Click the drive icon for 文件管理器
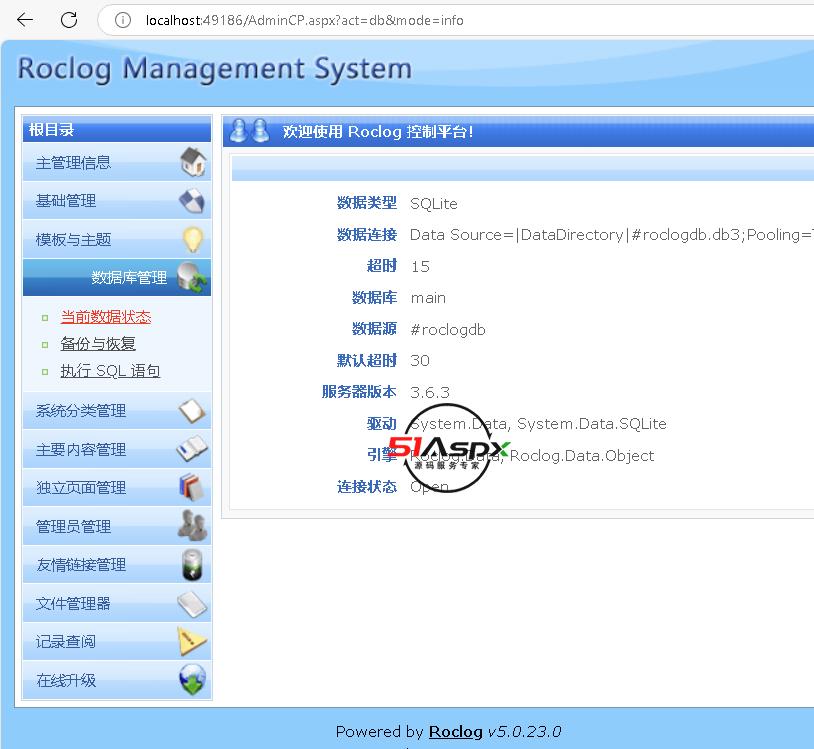Image resolution: width=814 pixels, height=749 pixels. pos(192,604)
